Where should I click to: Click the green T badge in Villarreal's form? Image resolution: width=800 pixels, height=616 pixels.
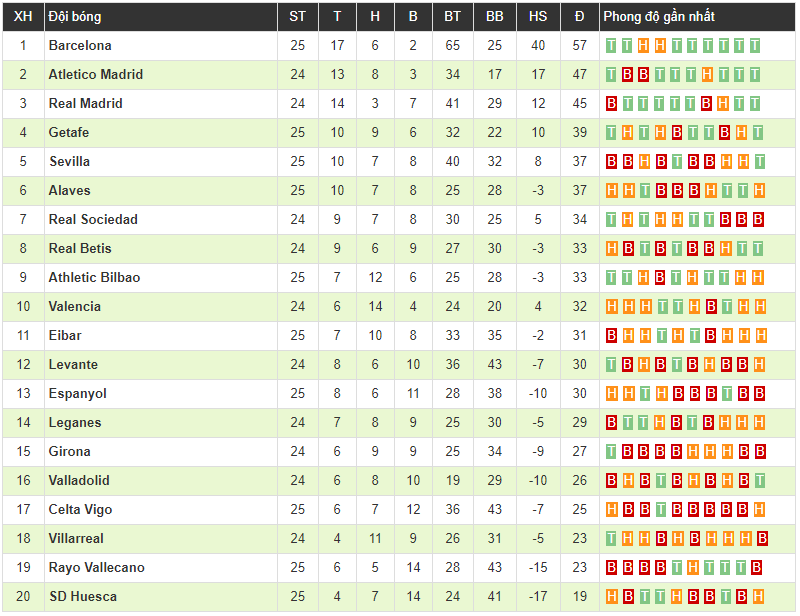tap(612, 538)
